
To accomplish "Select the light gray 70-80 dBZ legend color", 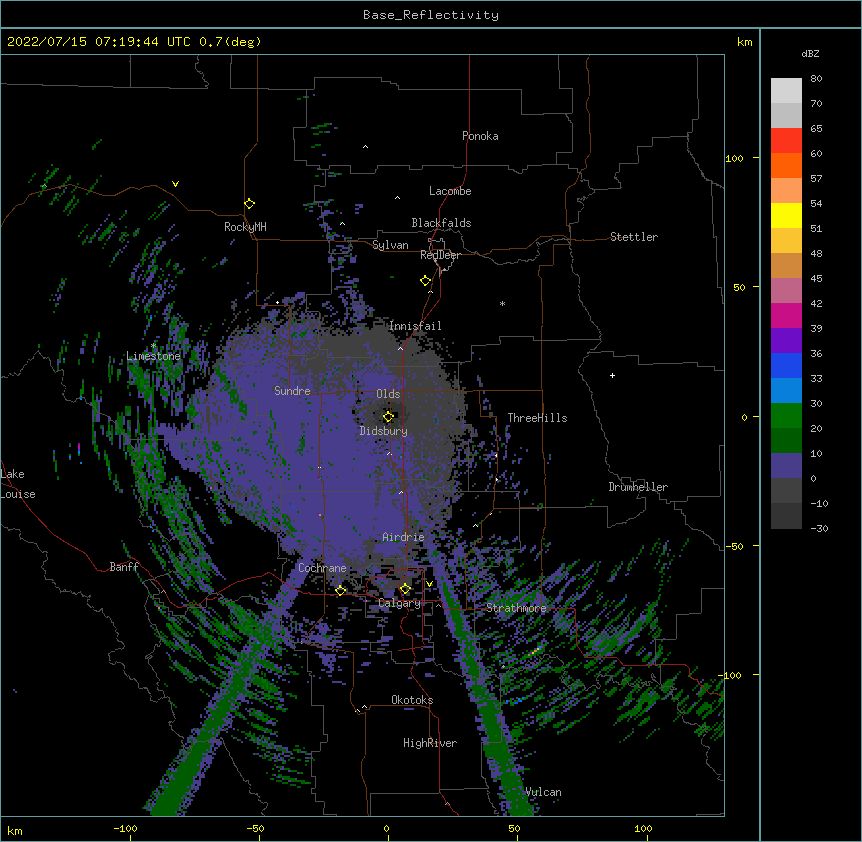I will pyautogui.click(x=786, y=90).
